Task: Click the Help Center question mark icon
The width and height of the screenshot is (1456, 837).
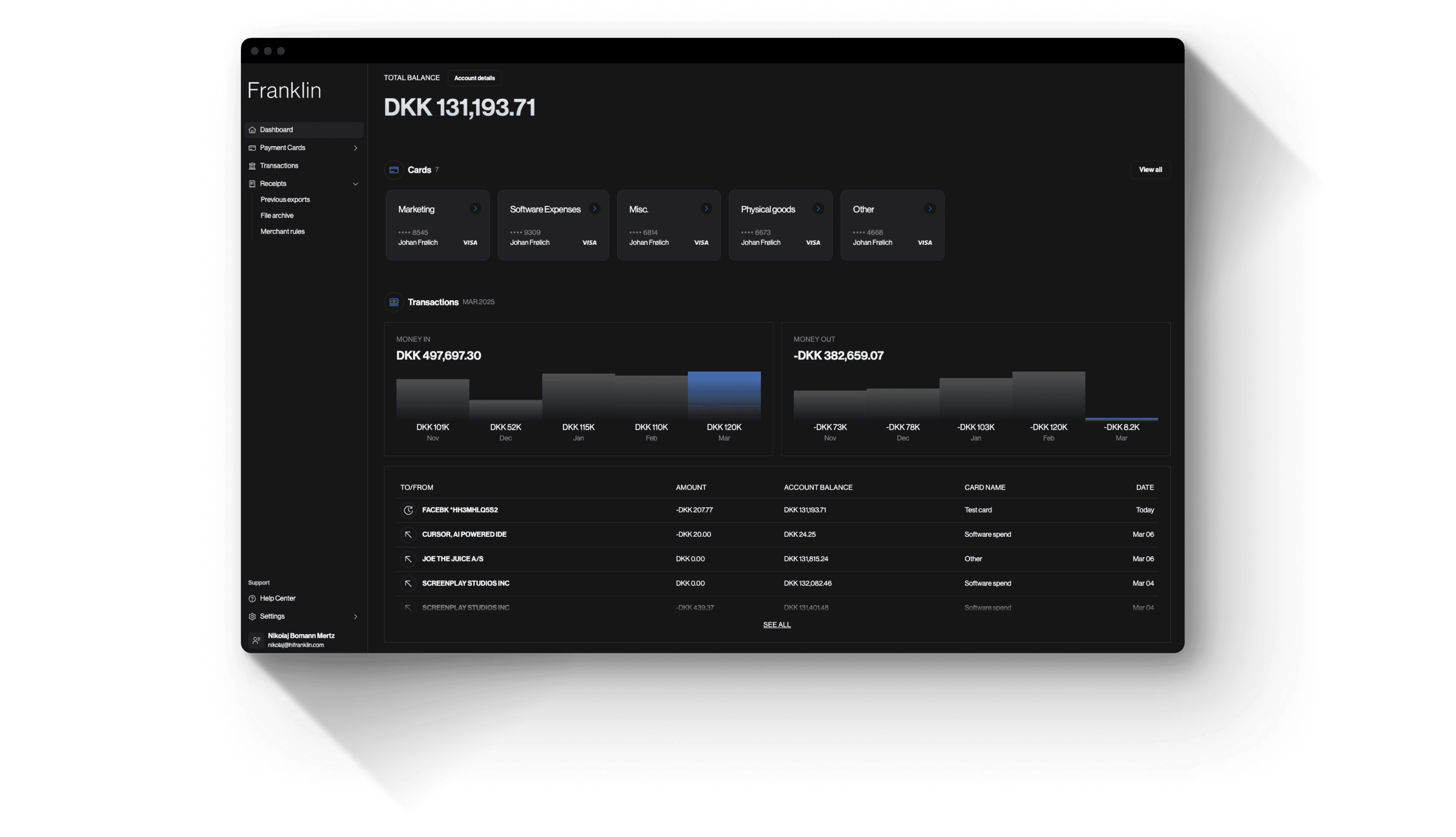Action: click(x=252, y=598)
